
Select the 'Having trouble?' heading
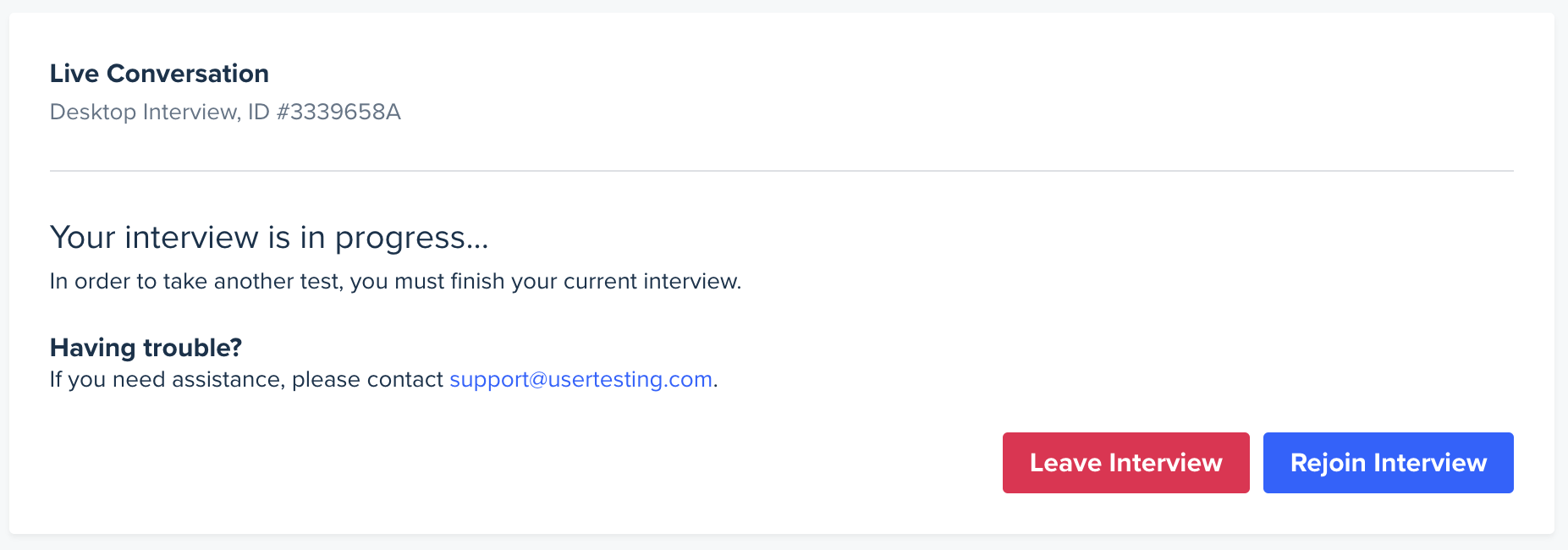[146, 348]
